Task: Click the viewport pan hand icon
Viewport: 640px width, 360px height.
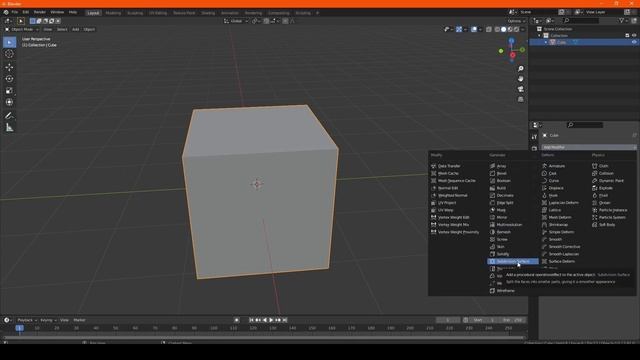Action: (520, 79)
